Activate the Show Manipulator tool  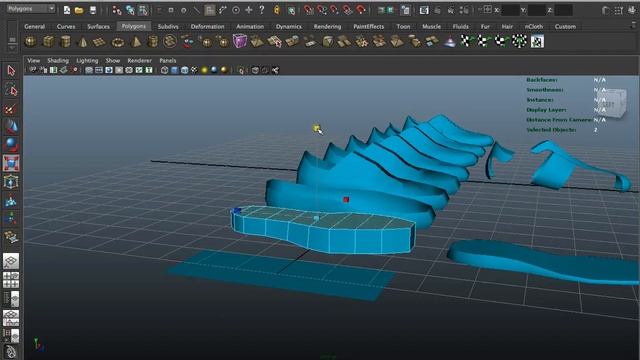coord(11,218)
